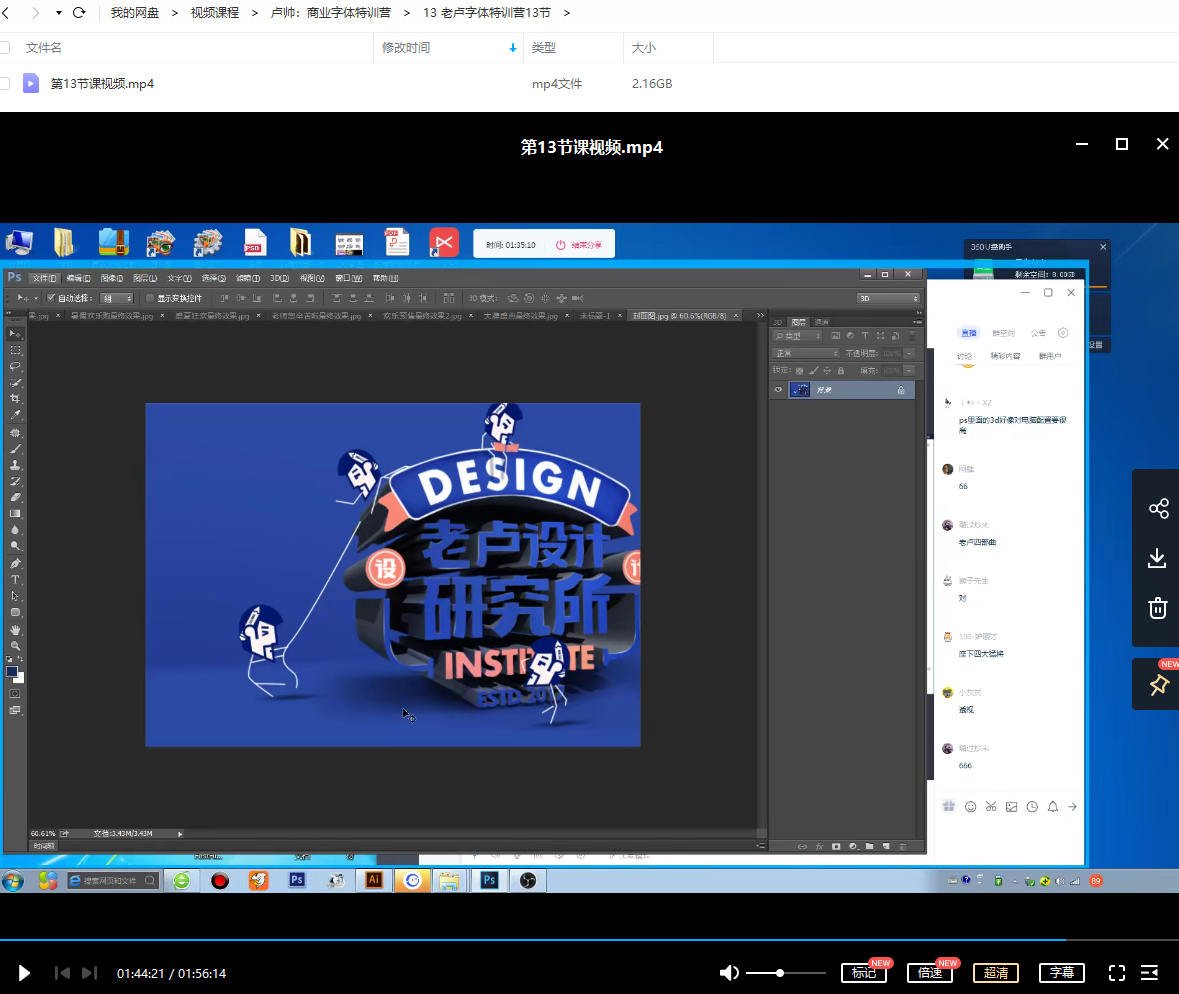Image resolution: width=1179 pixels, height=994 pixels.
Task: Open the navigation history dropdown arrow
Action: click(x=59, y=13)
